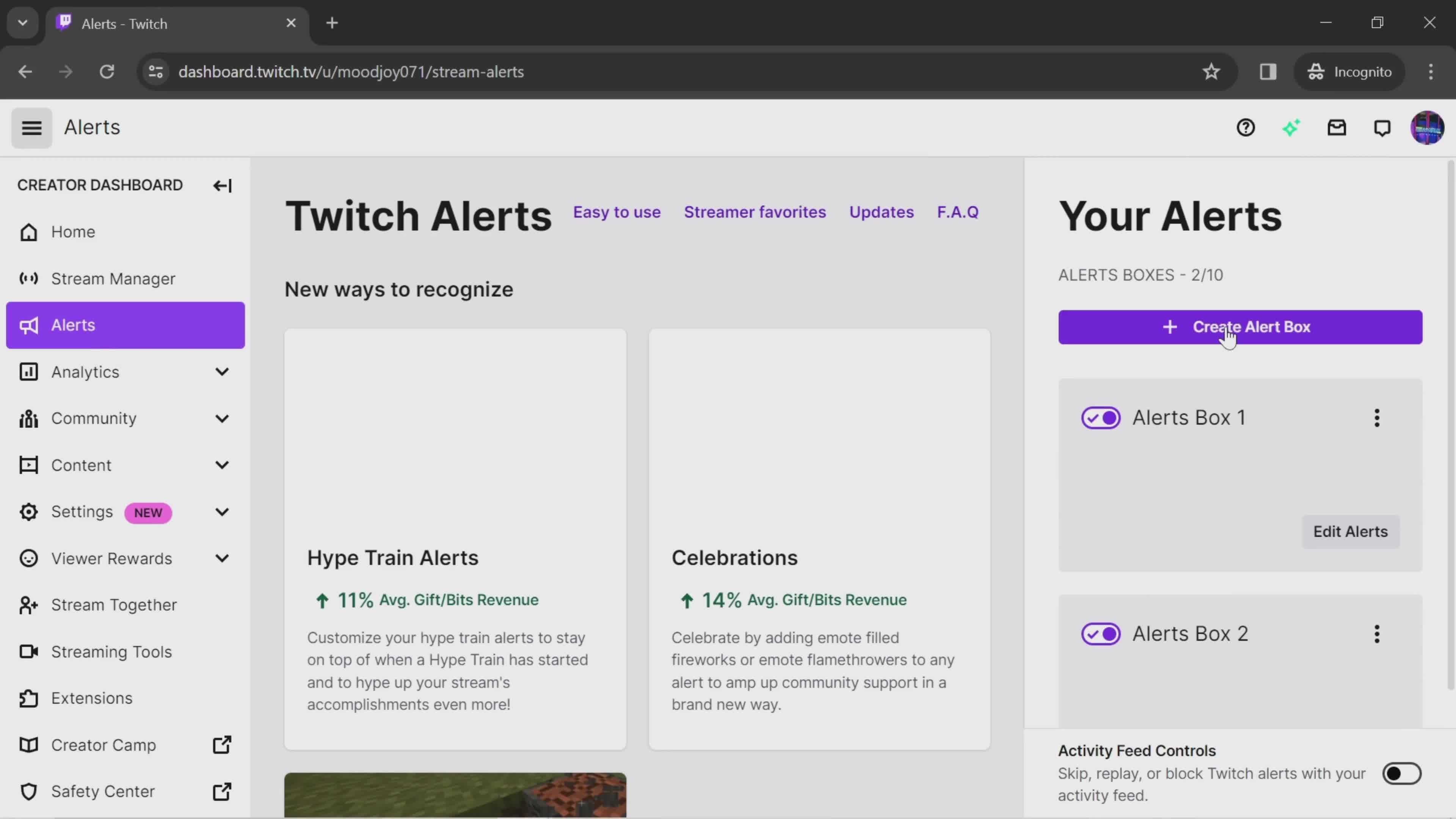Open Stream Manager label in sidebar
1456x819 pixels.
coord(113,279)
